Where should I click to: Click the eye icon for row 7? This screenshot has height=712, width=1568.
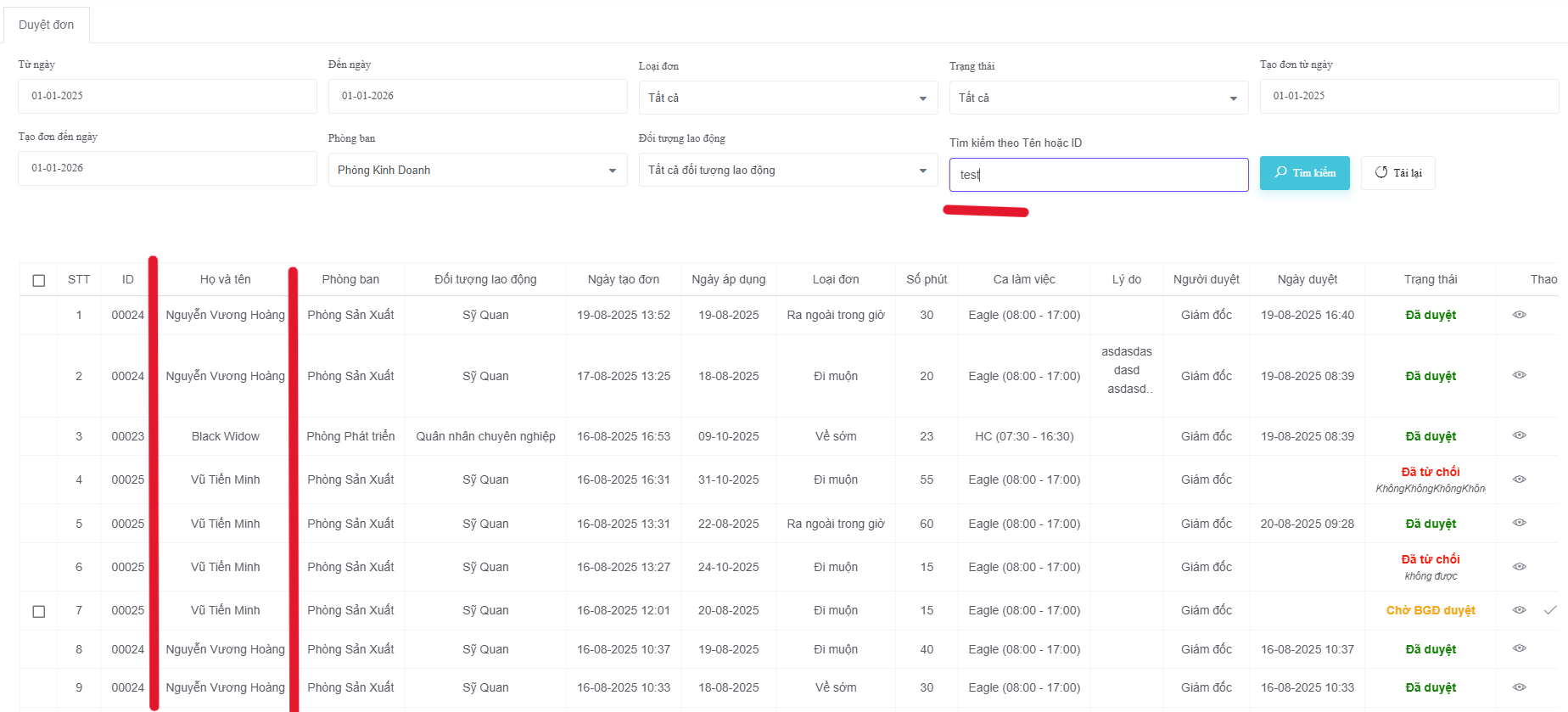click(1519, 610)
